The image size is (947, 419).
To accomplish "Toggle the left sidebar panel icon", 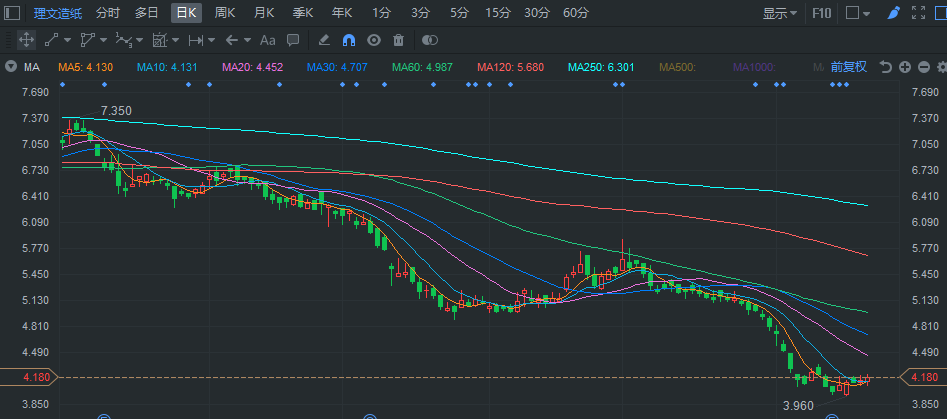I will (x=13, y=13).
